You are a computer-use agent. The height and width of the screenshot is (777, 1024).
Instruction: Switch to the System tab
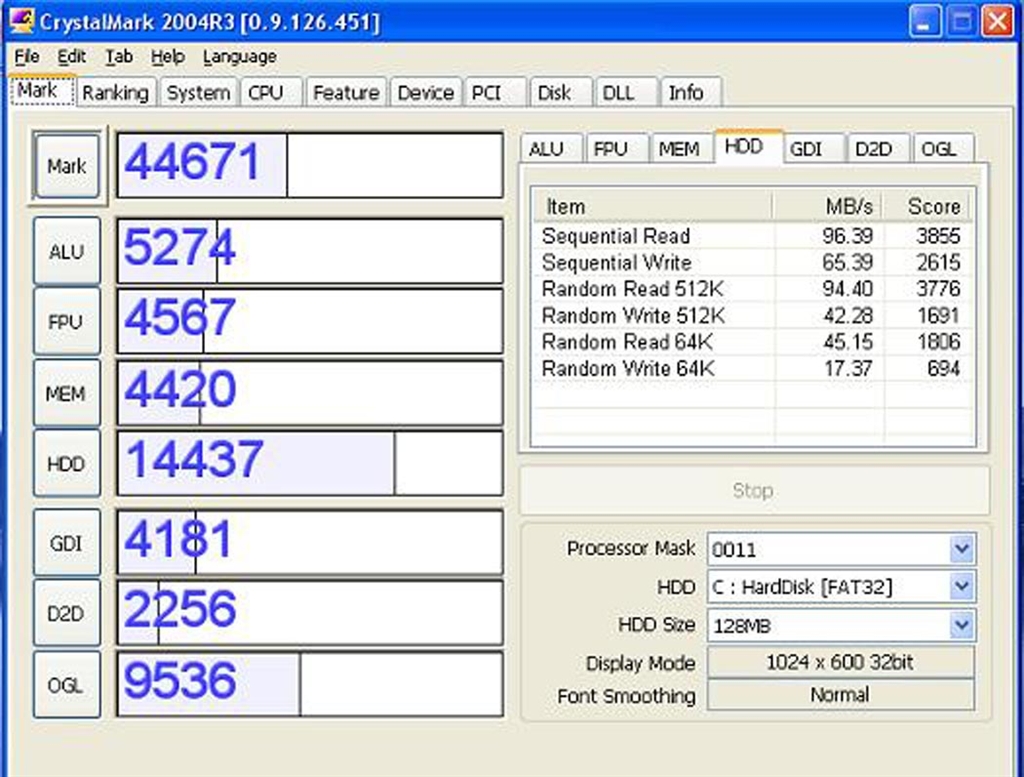point(199,93)
